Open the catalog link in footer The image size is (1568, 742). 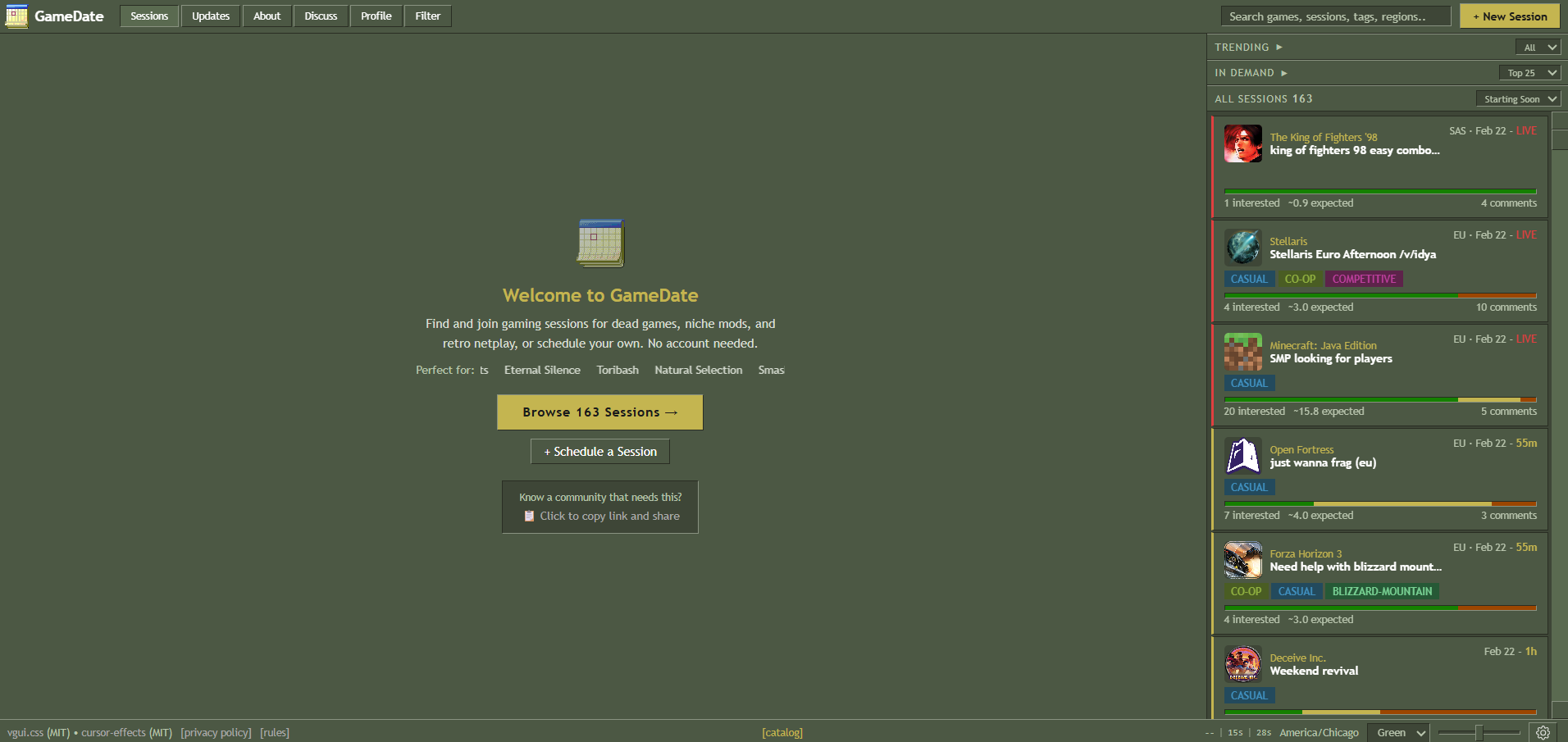click(782, 733)
